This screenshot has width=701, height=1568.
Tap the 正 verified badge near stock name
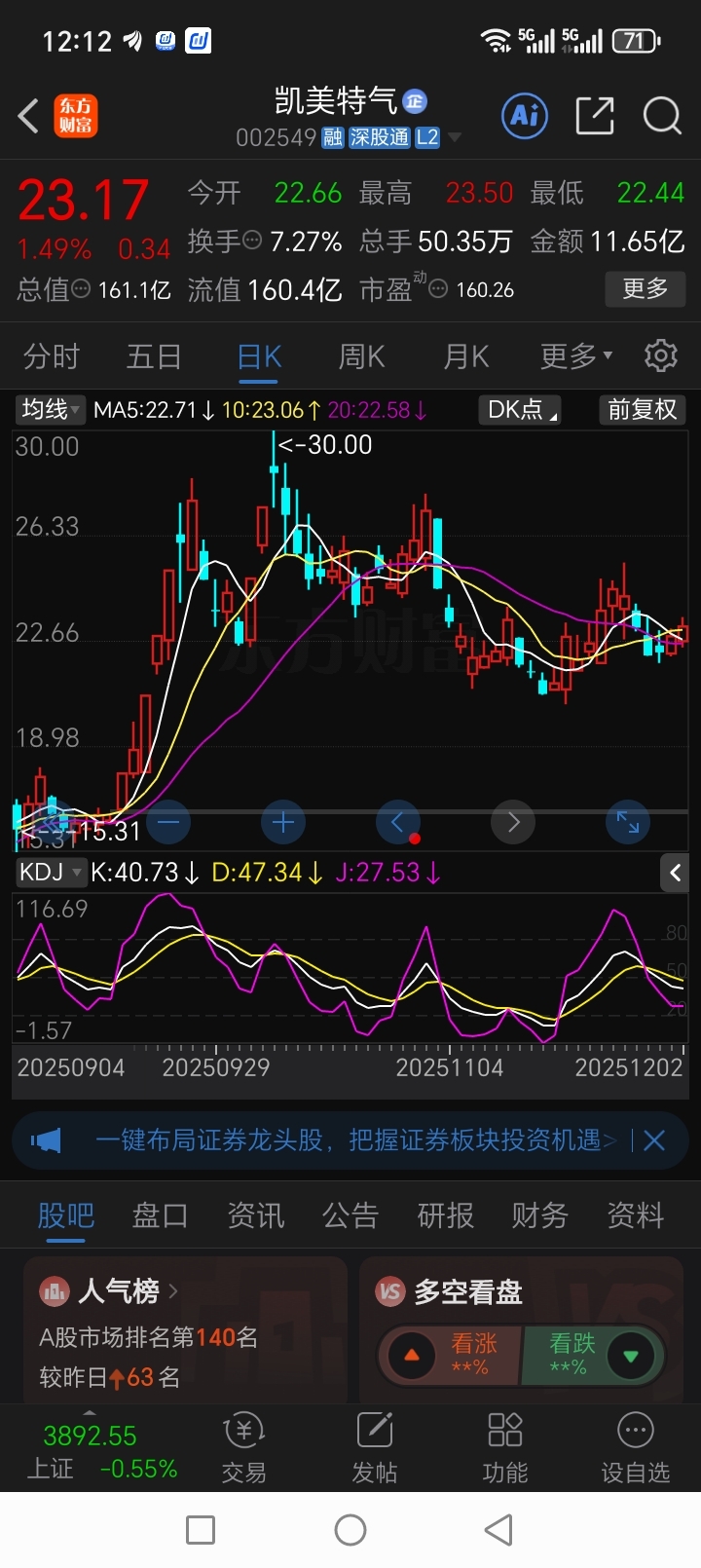[415, 101]
